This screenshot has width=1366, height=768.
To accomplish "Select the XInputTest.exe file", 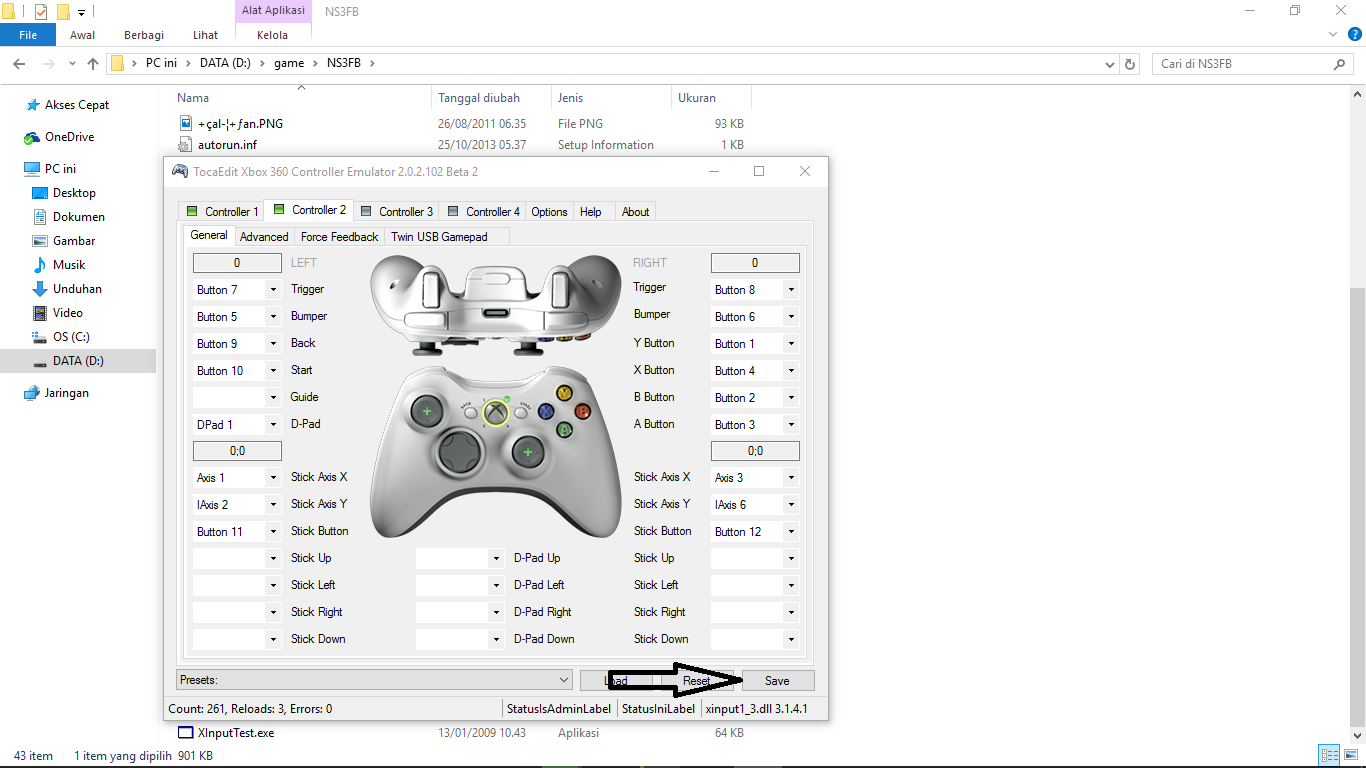I will (236, 733).
